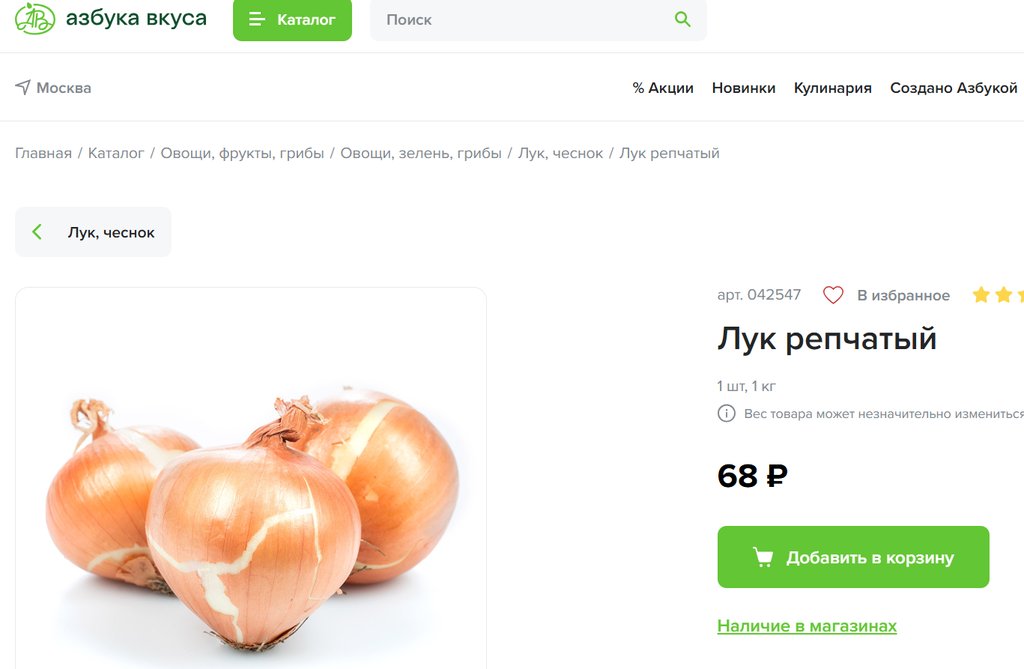Click the first rating star
The width and height of the screenshot is (1024, 669).
pyautogui.click(x=981, y=295)
